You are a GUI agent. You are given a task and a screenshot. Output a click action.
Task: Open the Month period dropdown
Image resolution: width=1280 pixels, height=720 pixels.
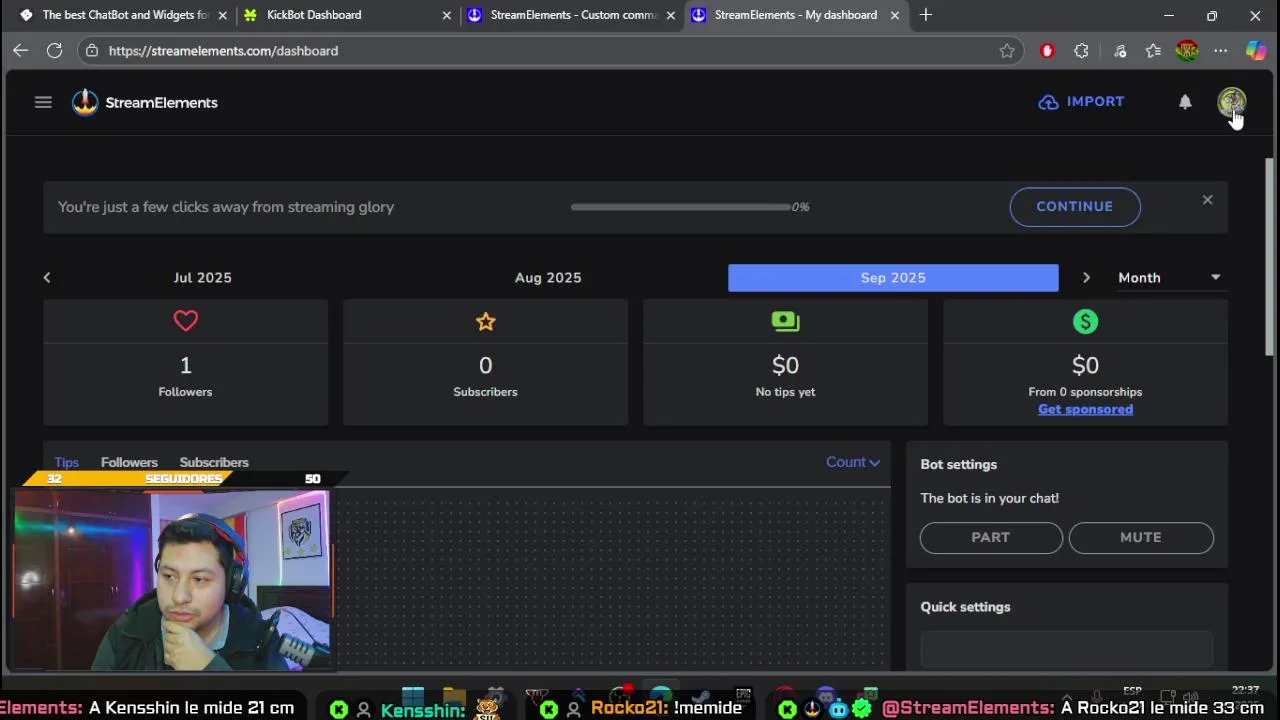click(1169, 277)
